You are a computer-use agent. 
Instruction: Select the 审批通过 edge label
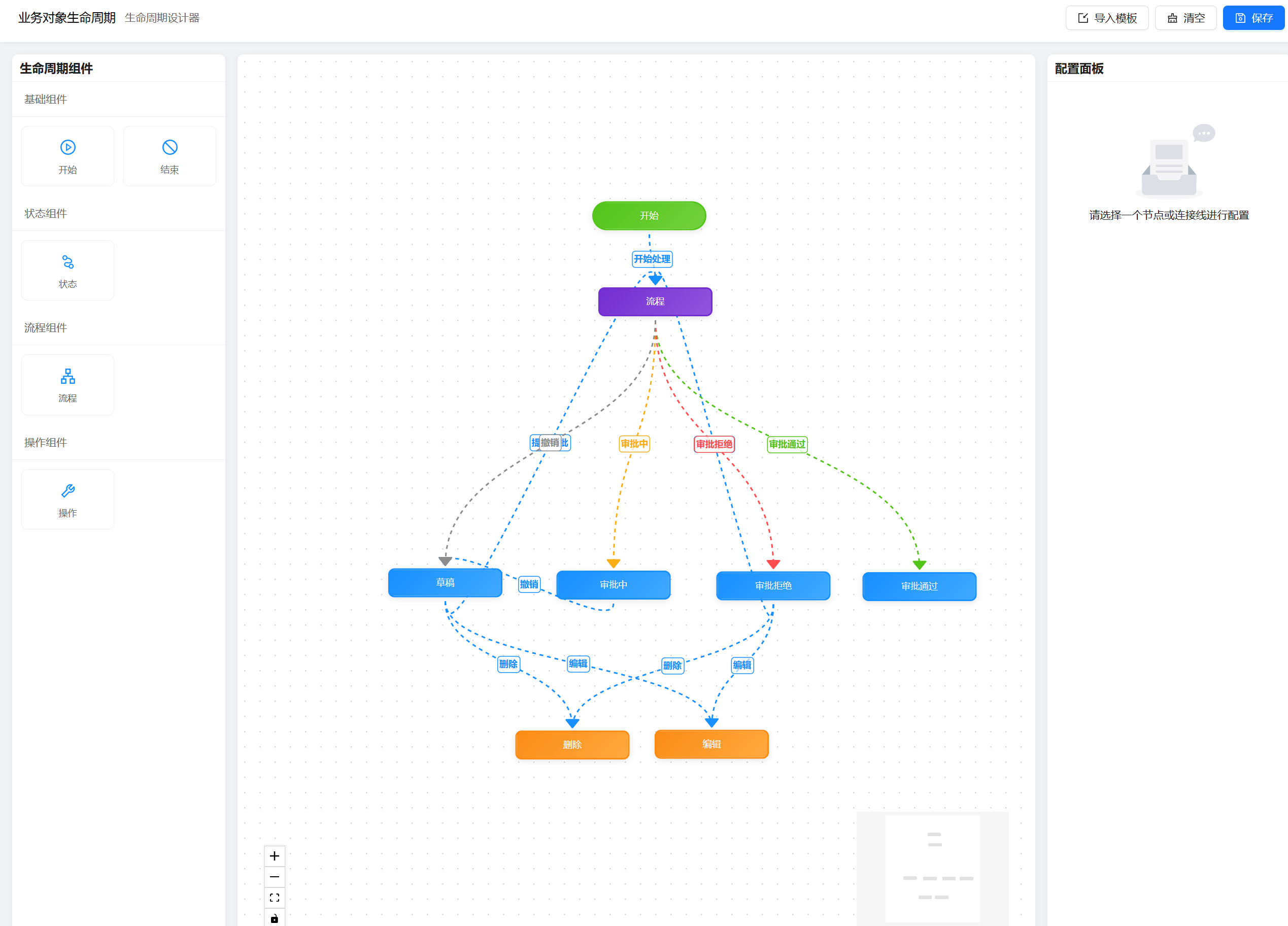coord(787,444)
